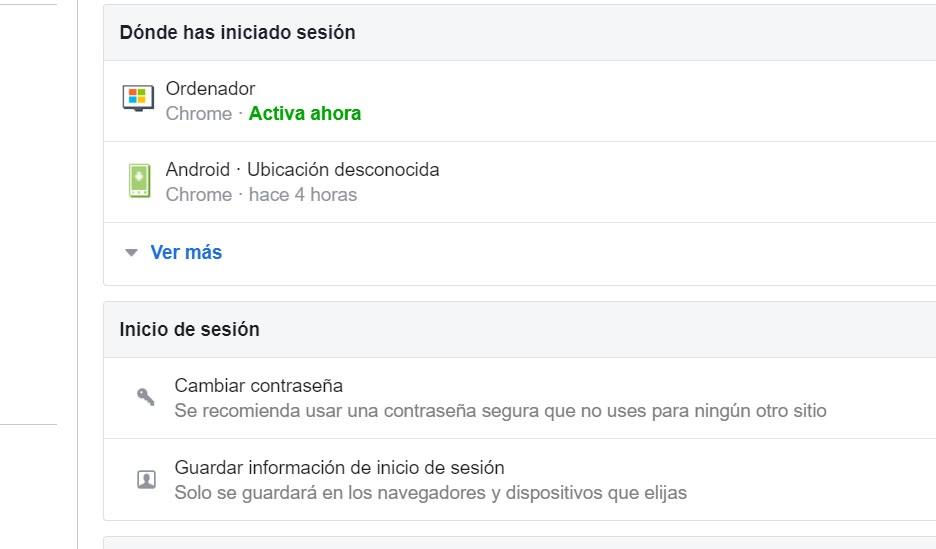Click the secure password recommendation text
936x549 pixels.
500,411
